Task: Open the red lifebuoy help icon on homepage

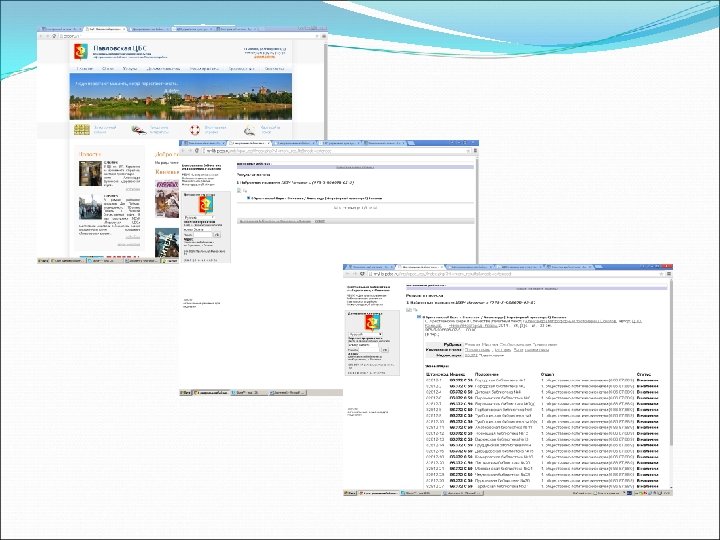Action: (x=195, y=130)
